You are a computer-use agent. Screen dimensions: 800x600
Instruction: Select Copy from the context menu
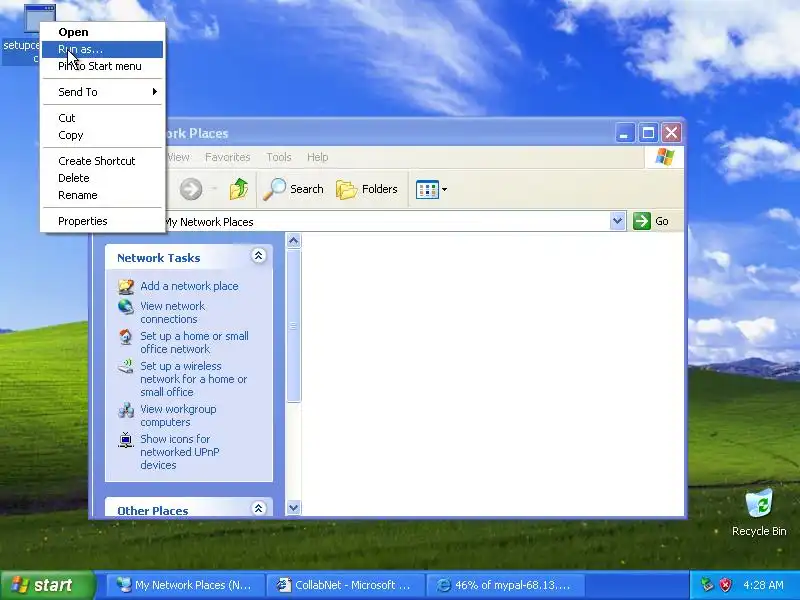102,135
